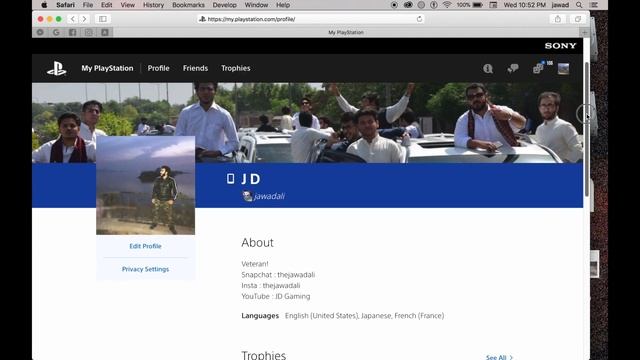
Task: Open the Google favorite in the bookmarks bar
Action: [56, 32]
